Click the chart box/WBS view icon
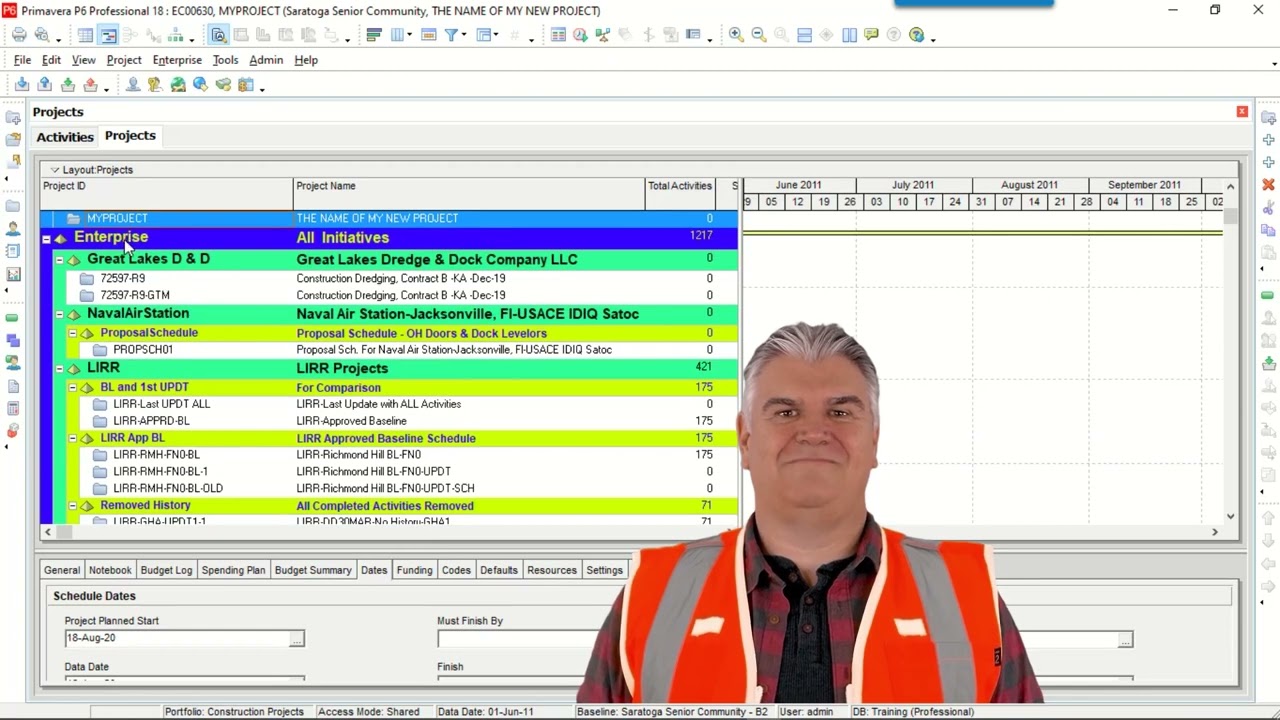The height and width of the screenshot is (720, 1280). click(176, 35)
